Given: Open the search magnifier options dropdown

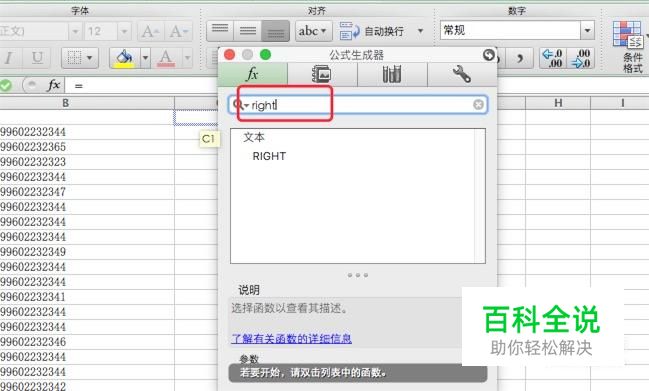Looking at the screenshot, I should (x=240, y=105).
